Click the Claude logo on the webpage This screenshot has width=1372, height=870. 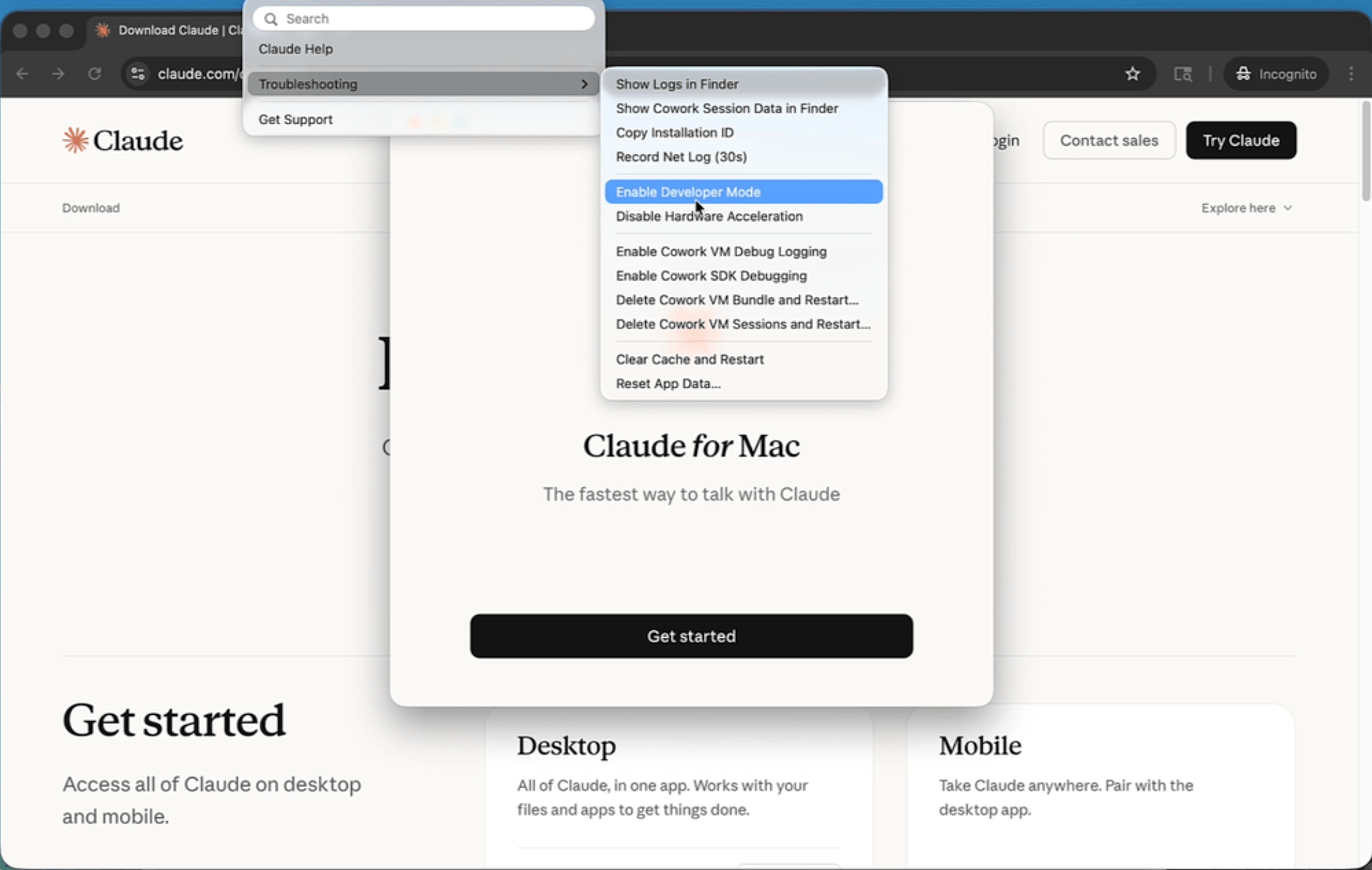click(122, 140)
